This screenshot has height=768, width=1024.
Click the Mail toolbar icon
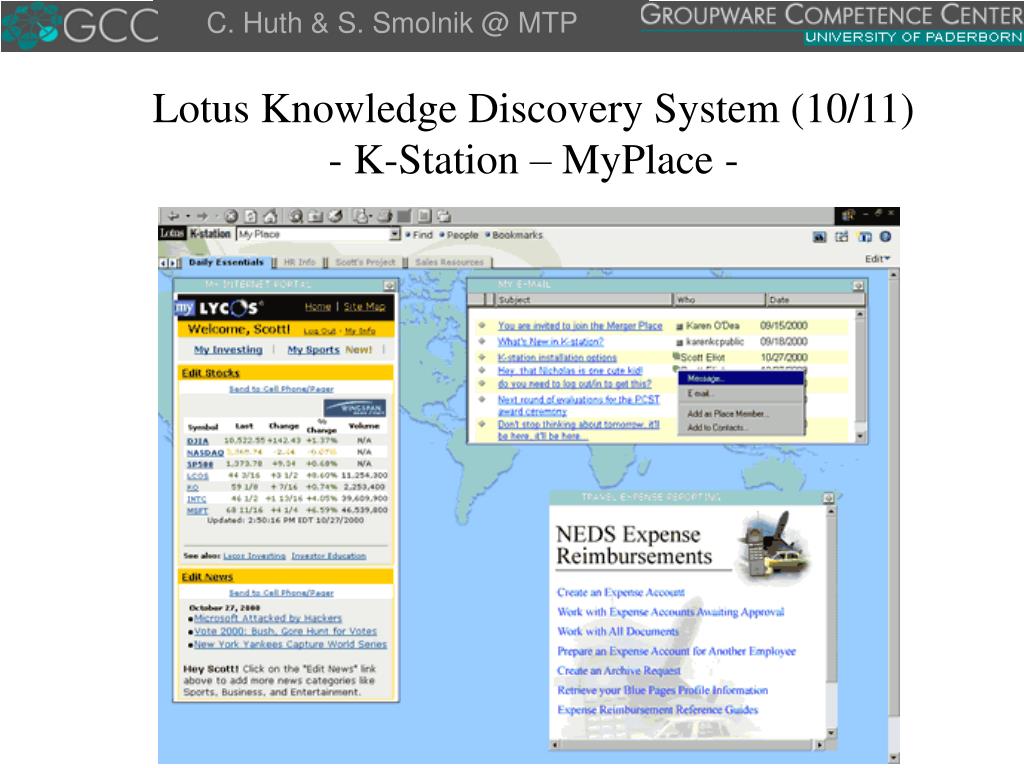pos(361,216)
